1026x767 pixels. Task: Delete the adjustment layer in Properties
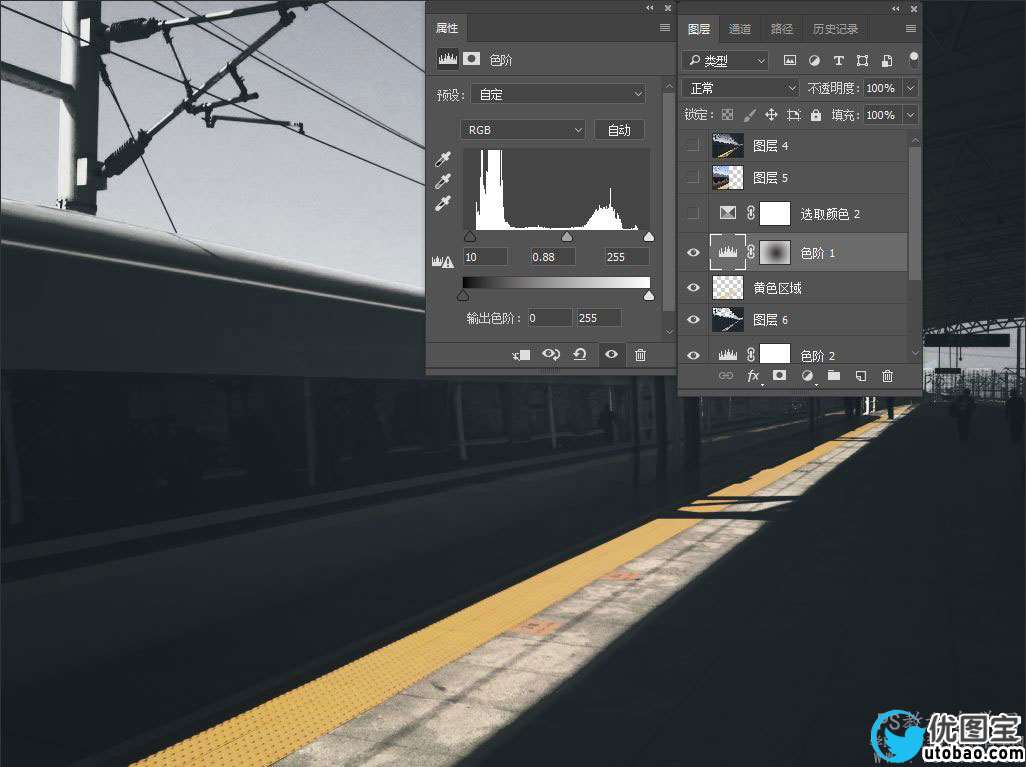tap(640, 355)
